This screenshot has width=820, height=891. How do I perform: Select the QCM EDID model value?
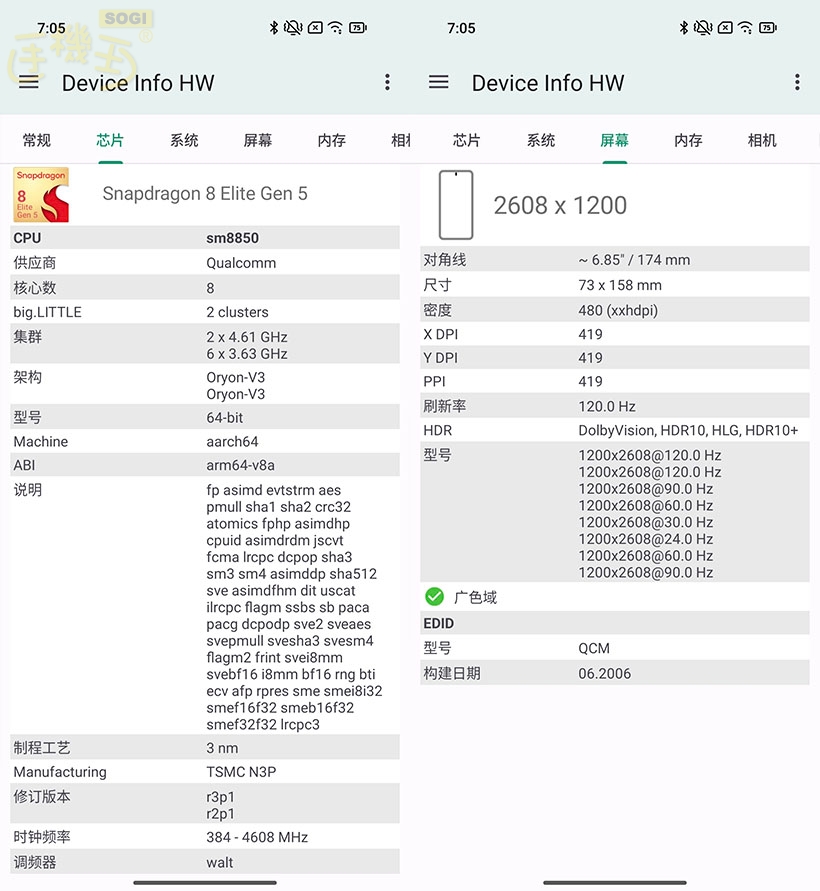click(x=594, y=648)
